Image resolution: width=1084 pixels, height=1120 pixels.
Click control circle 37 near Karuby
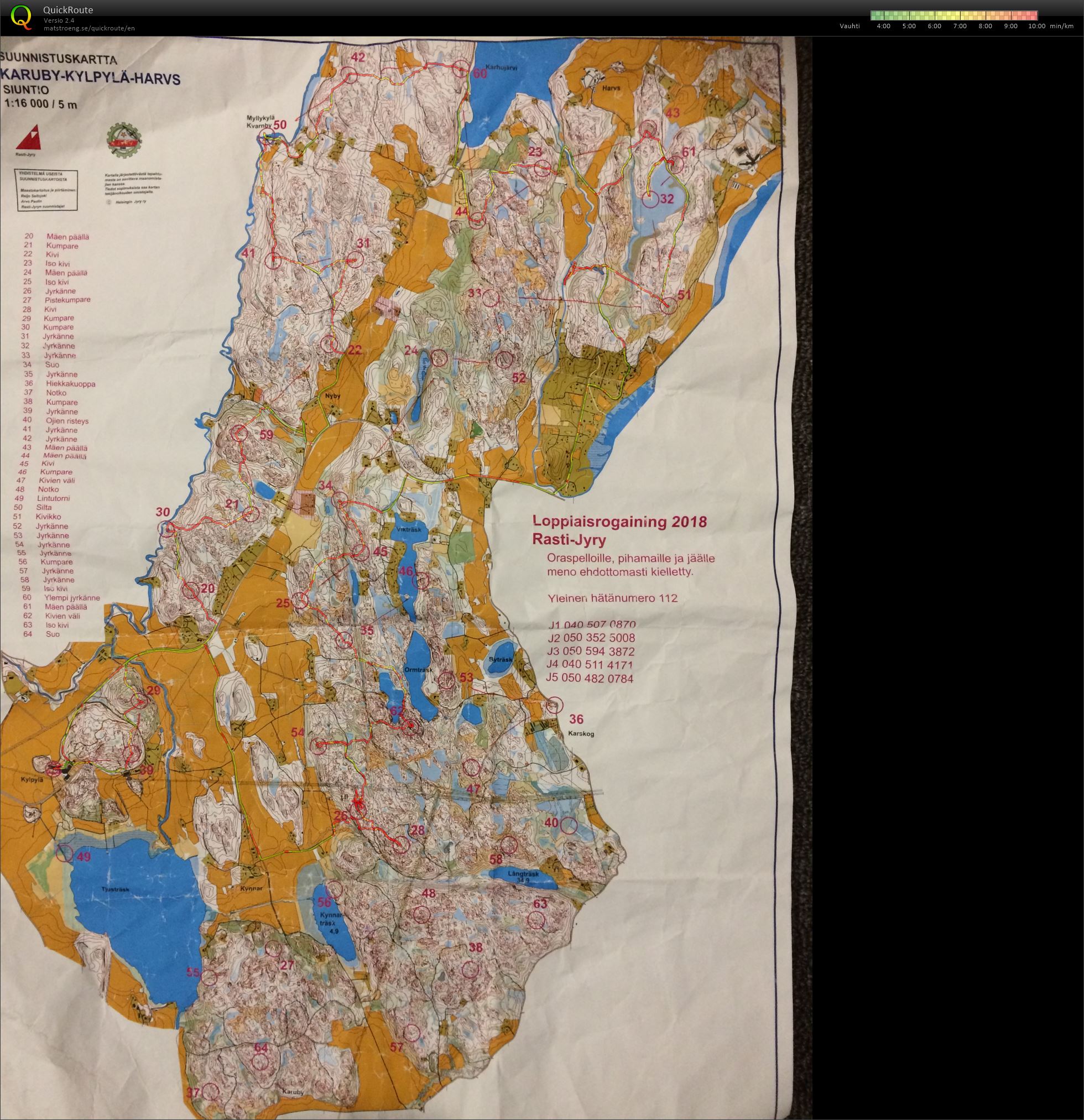point(211,1091)
